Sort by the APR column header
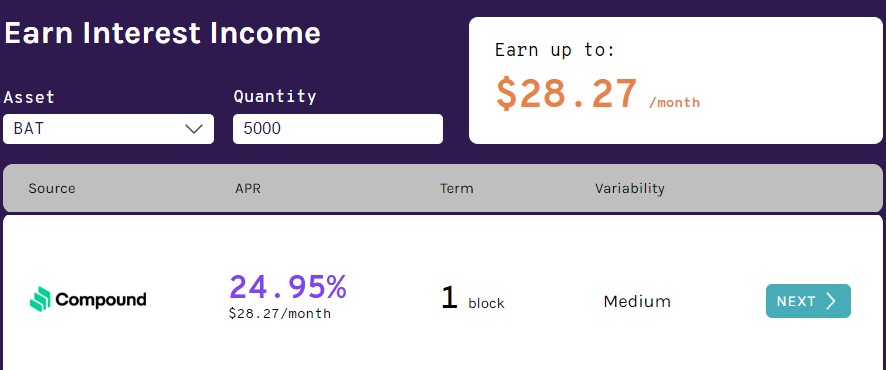 [x=248, y=188]
